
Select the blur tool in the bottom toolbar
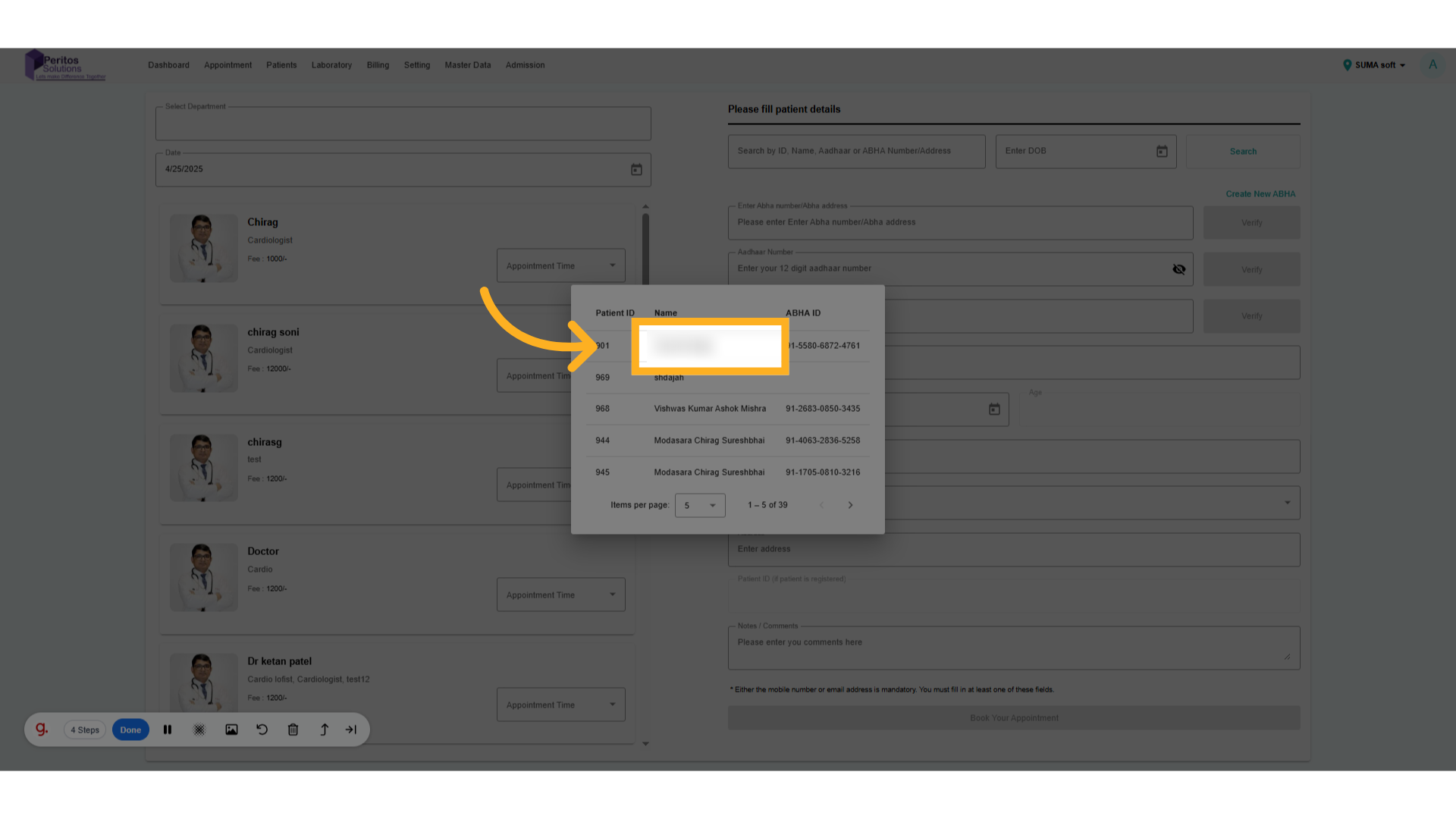point(199,730)
